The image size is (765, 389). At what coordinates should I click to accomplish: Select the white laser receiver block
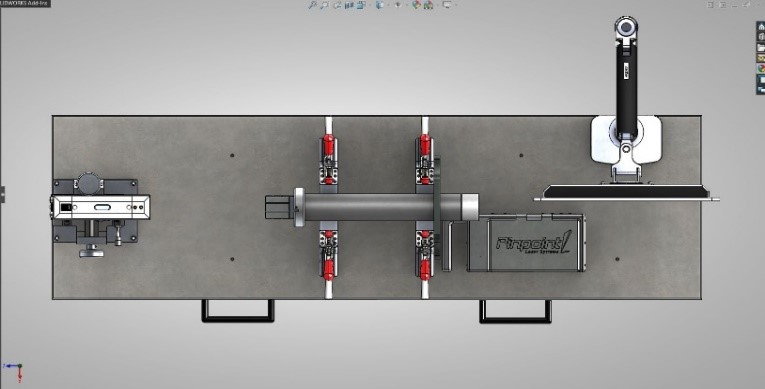[x=101, y=207]
